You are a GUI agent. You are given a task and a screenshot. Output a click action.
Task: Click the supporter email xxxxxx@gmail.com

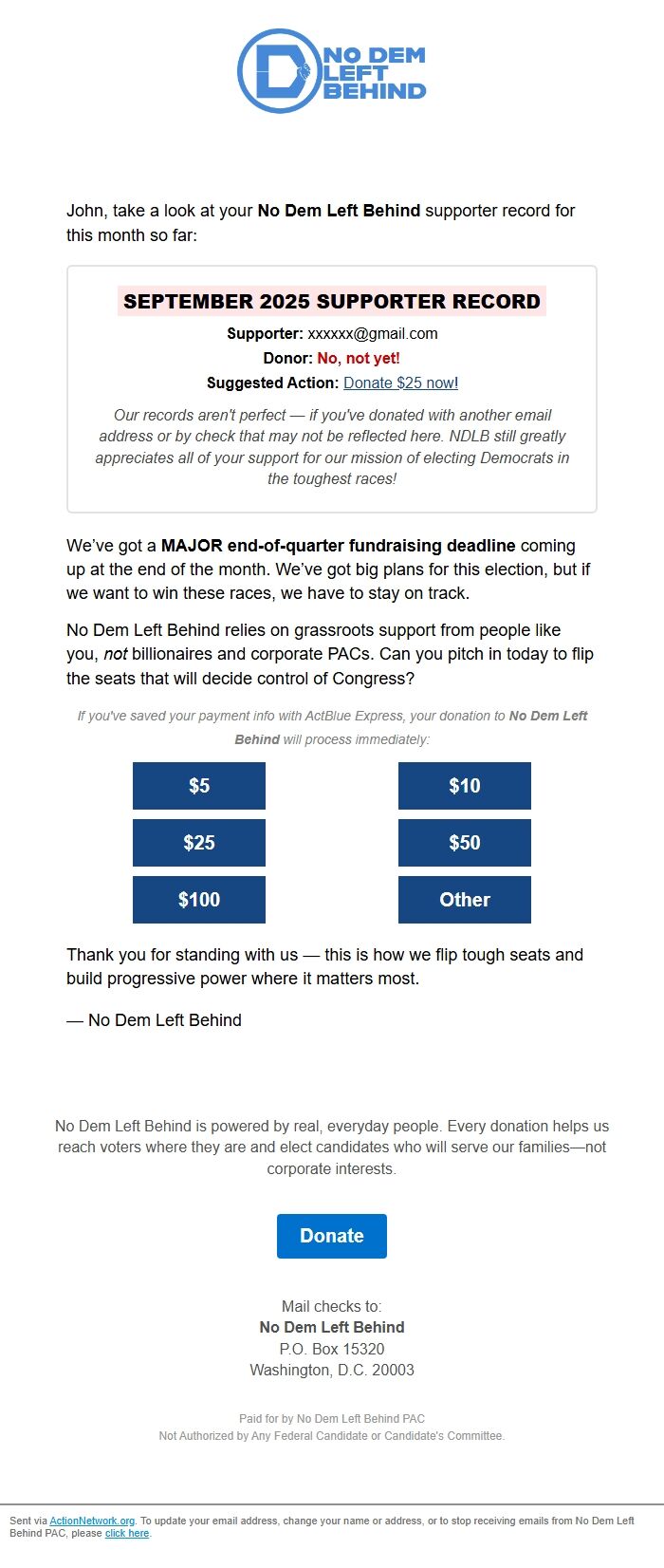373,334
